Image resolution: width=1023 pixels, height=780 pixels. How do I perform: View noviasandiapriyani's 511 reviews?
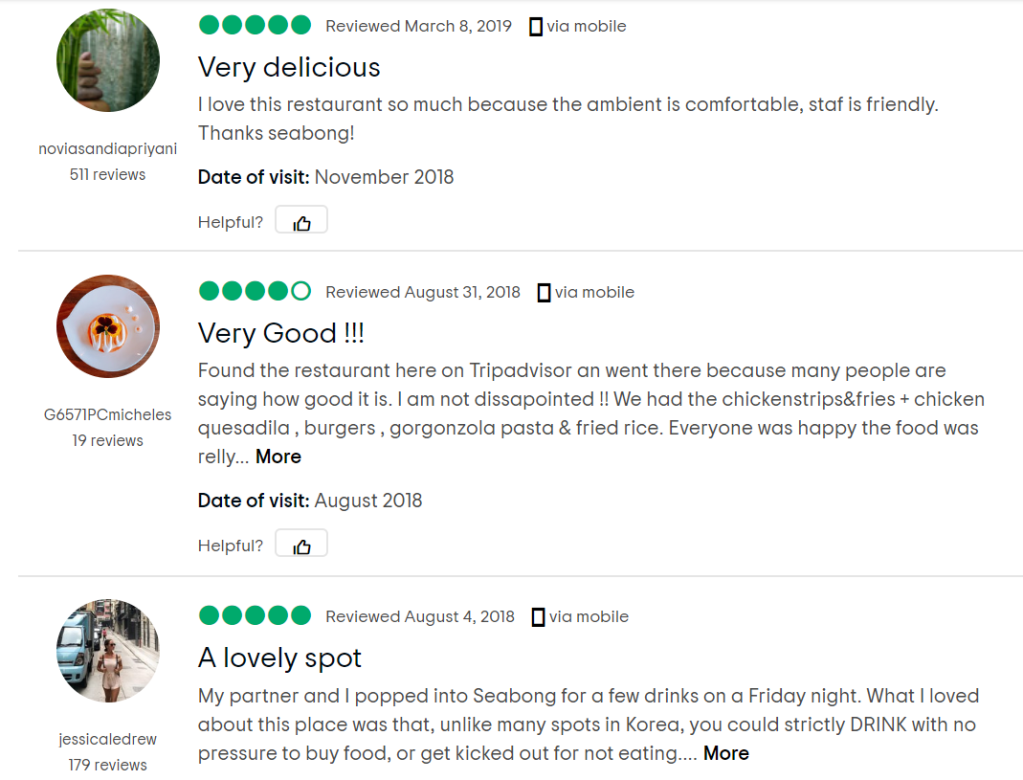(x=108, y=175)
